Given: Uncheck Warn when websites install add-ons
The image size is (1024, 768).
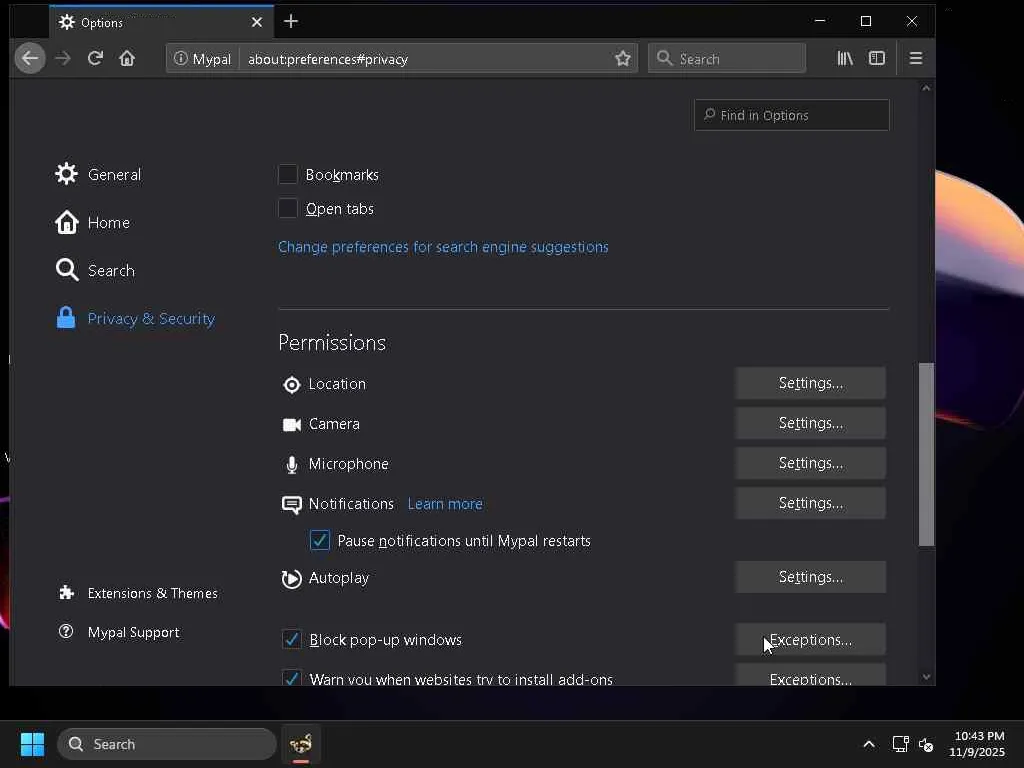Looking at the screenshot, I should [x=291, y=677].
